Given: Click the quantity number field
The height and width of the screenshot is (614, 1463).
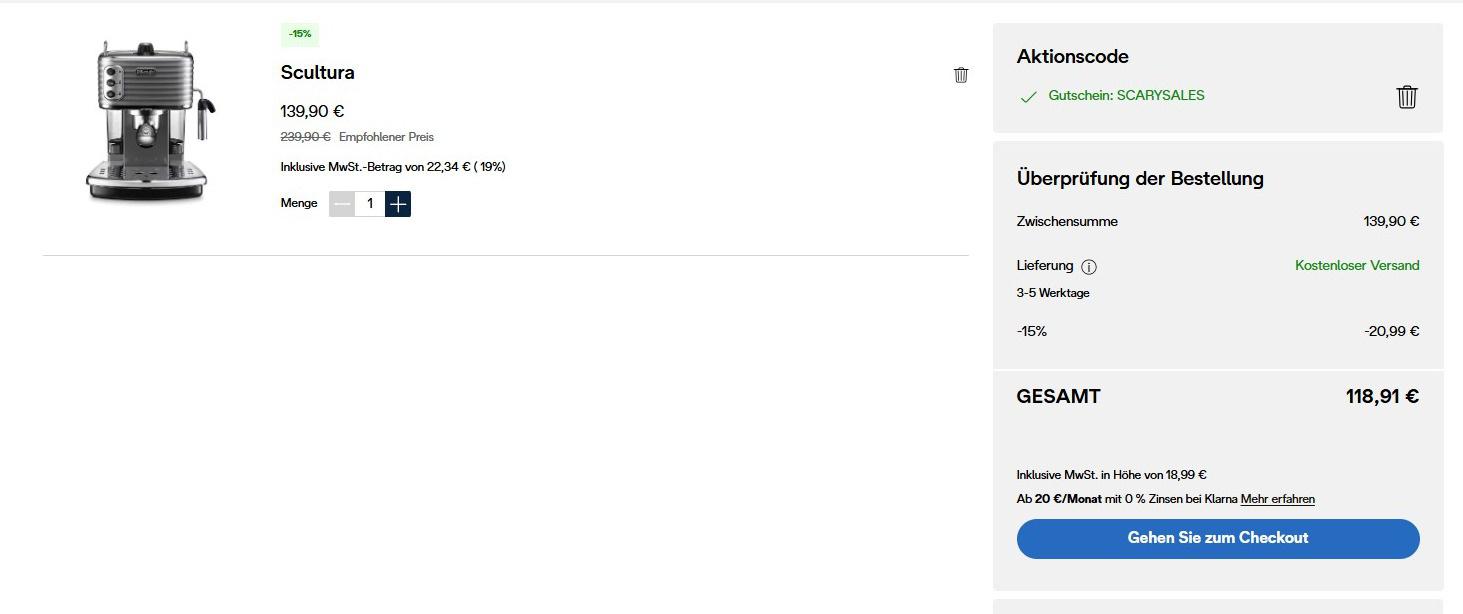Looking at the screenshot, I should coord(370,204).
